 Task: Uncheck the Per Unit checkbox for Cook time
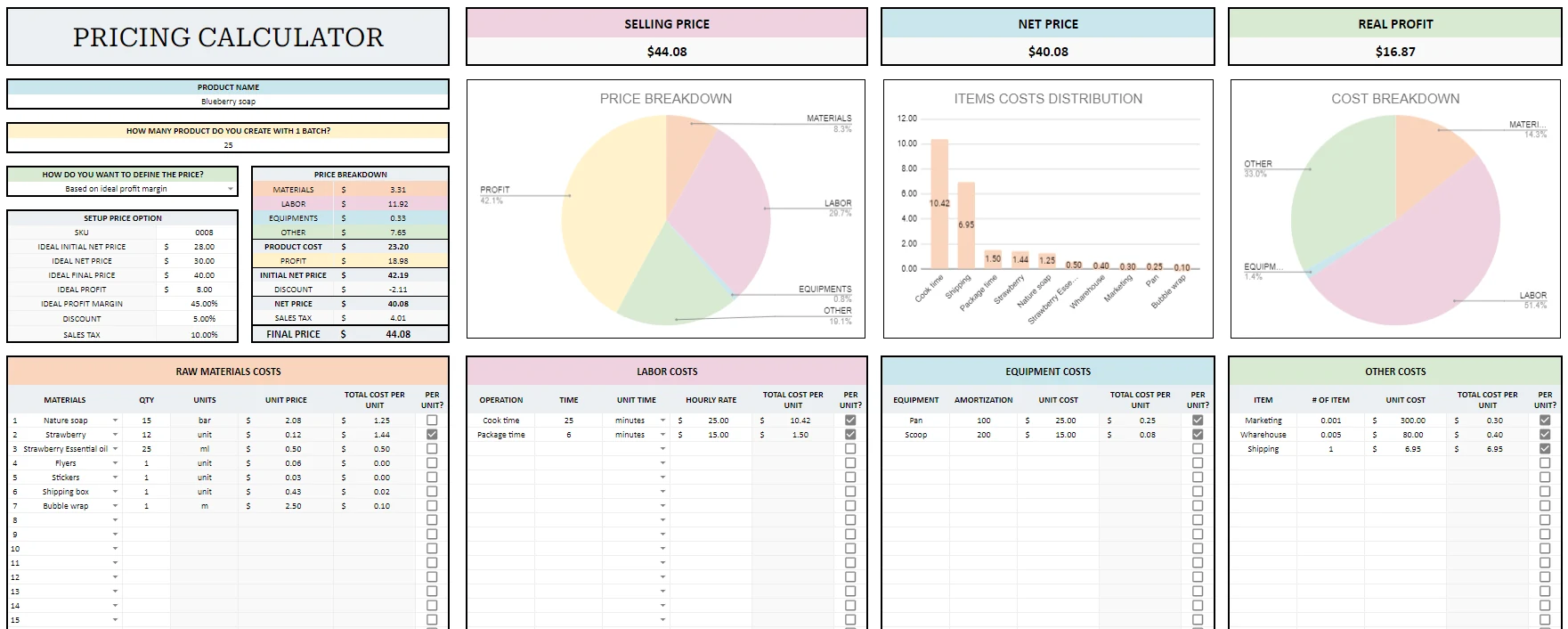(850, 420)
